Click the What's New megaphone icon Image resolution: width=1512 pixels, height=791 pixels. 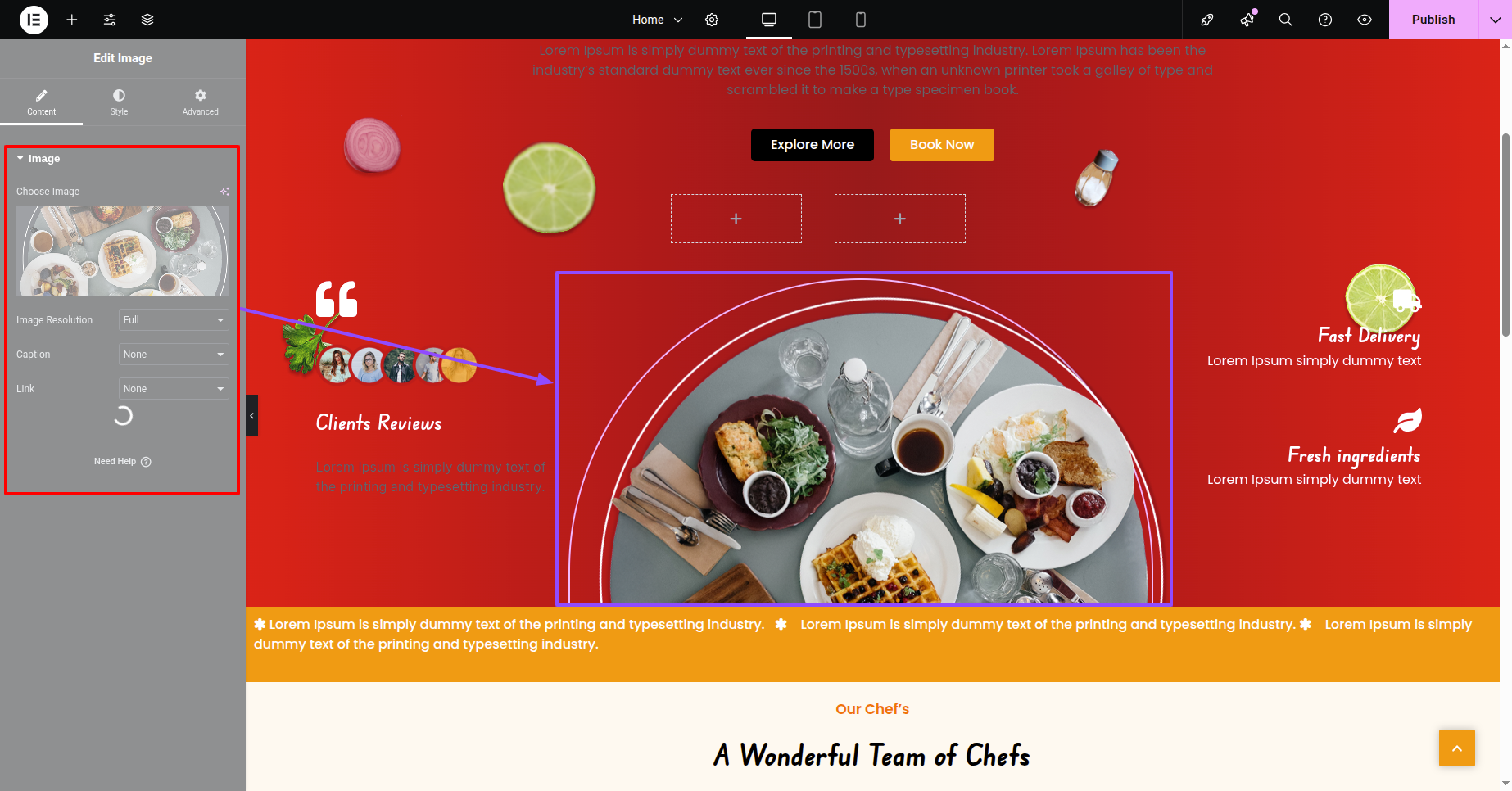tap(1247, 20)
